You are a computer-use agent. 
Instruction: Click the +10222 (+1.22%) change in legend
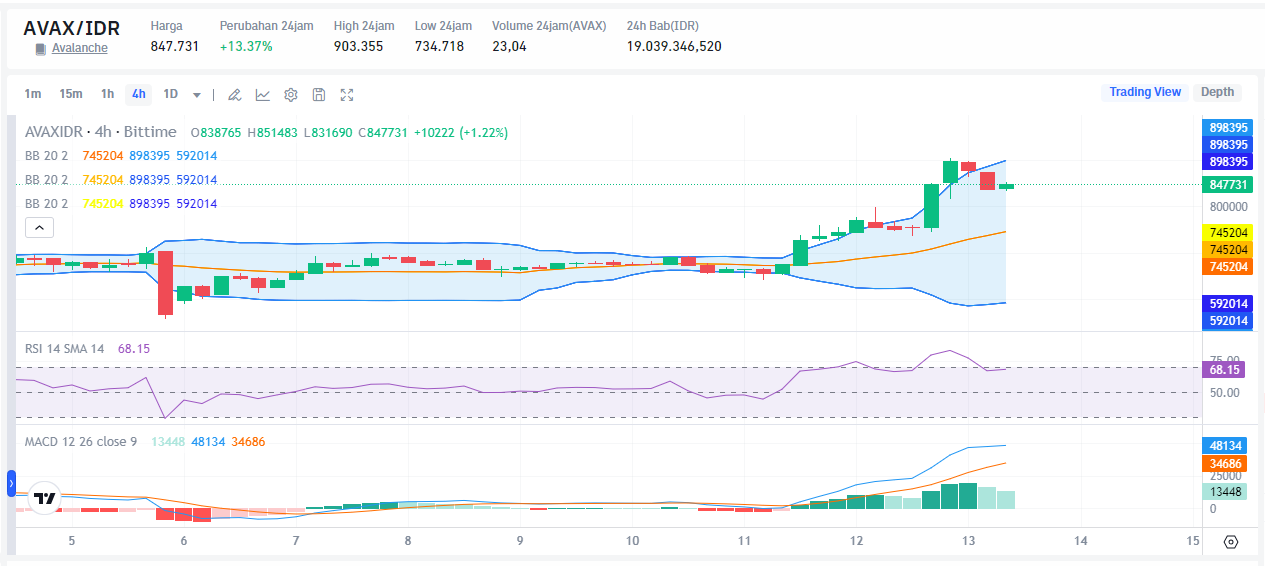[461, 132]
